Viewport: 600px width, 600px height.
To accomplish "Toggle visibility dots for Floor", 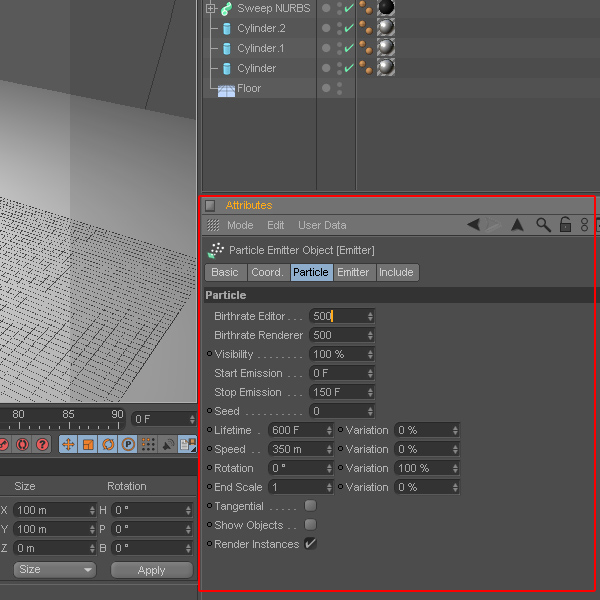I will point(339,88).
